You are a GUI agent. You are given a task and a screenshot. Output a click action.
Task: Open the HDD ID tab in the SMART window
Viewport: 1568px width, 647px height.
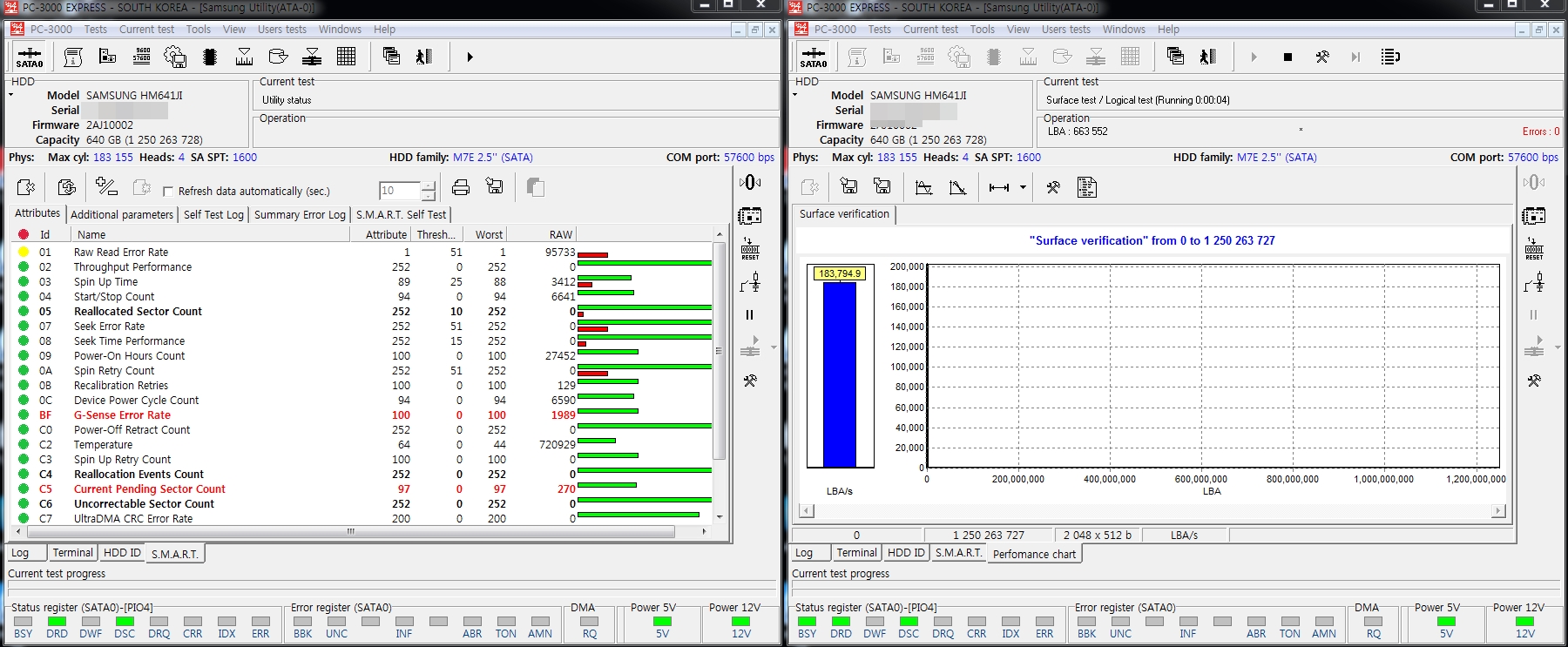122,552
